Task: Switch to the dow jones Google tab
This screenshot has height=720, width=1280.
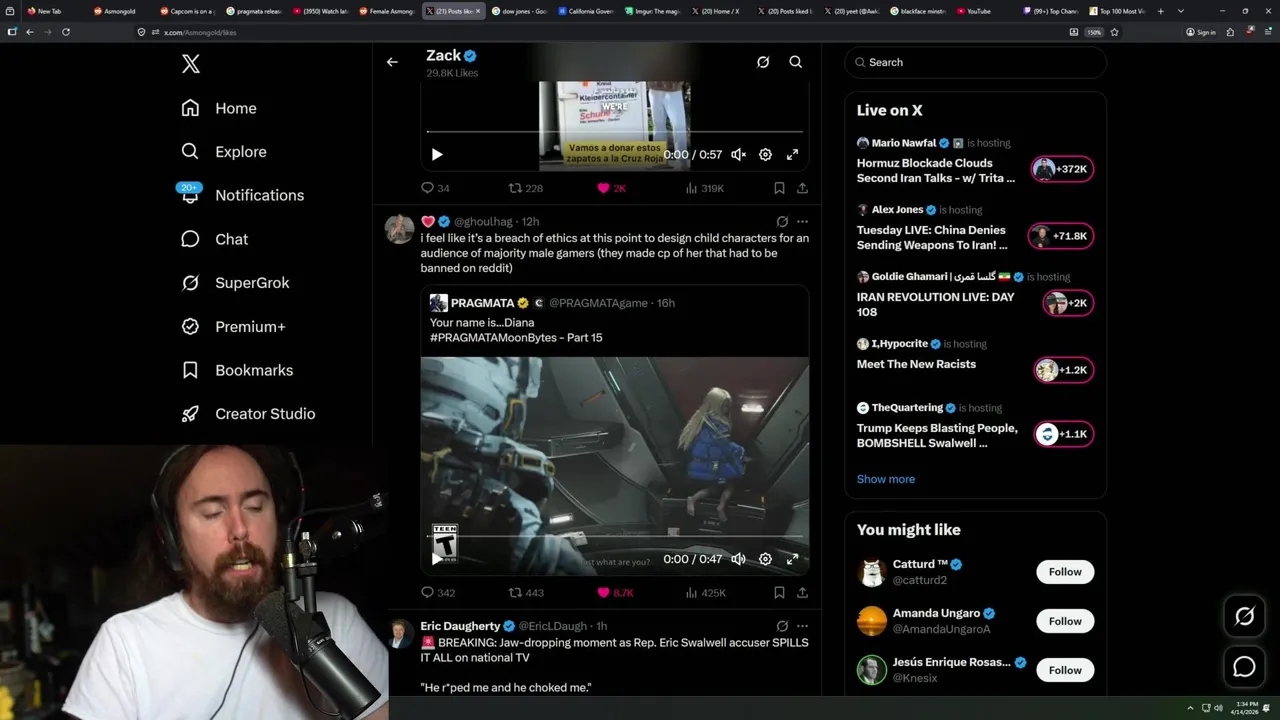Action: (519, 11)
